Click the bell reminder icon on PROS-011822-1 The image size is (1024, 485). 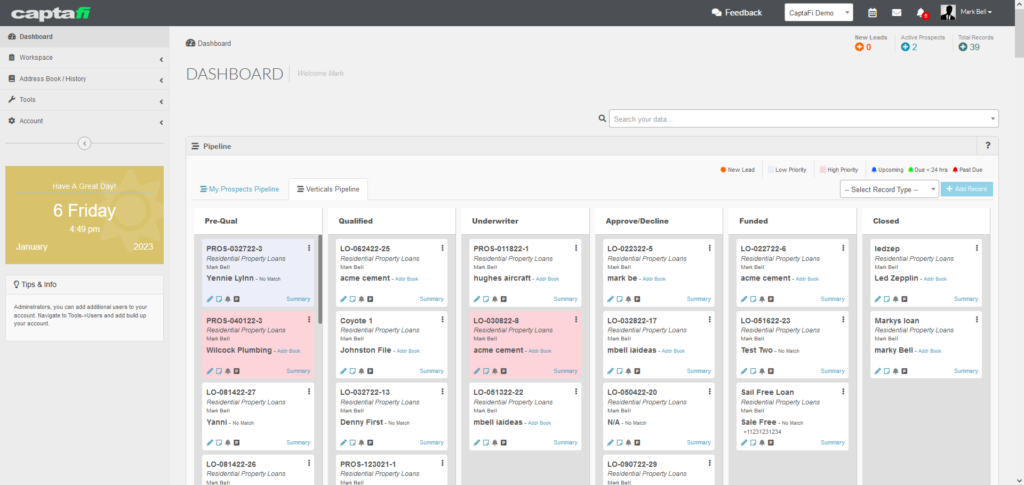[493, 299]
